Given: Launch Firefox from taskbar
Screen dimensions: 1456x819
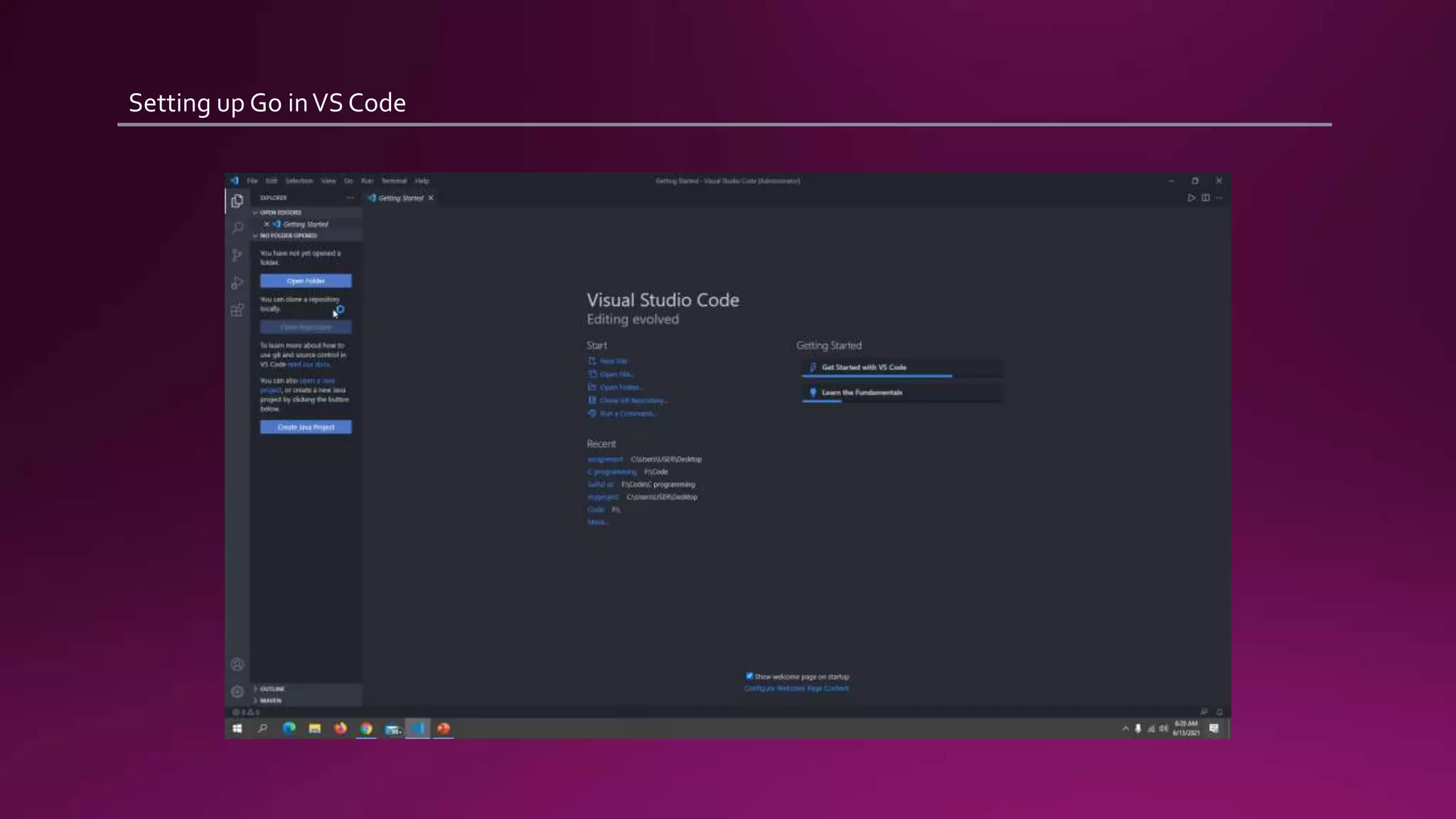Looking at the screenshot, I should (341, 729).
